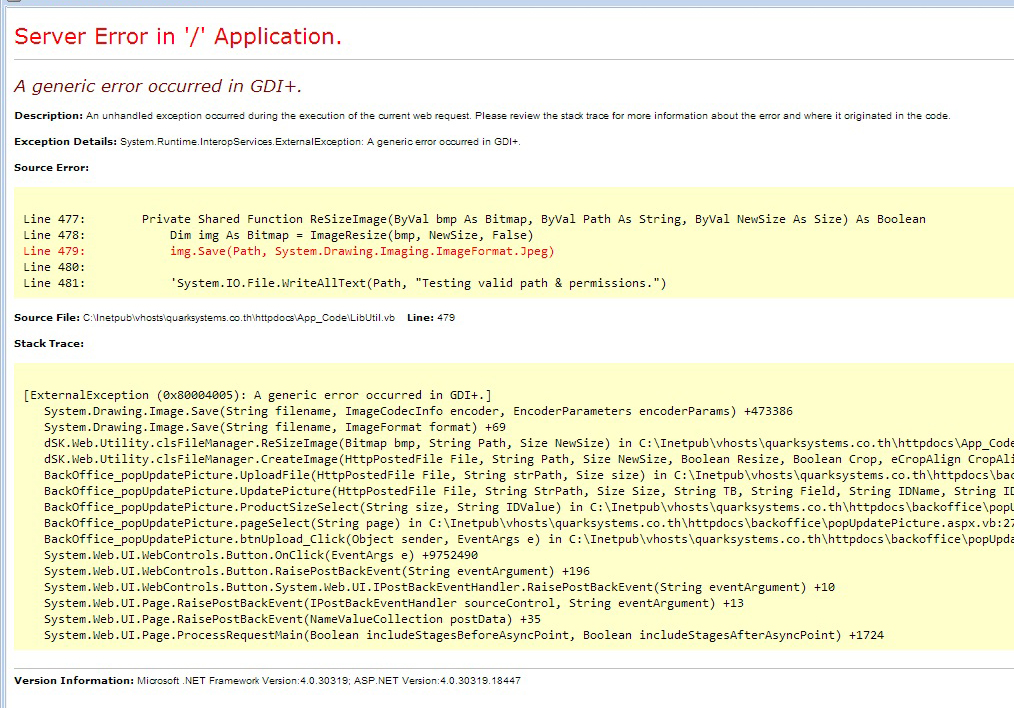Viewport: 1014px width, 708px height.
Task: Click the italic "A generic error occurred in GDI+." subheading
Action: click(158, 86)
